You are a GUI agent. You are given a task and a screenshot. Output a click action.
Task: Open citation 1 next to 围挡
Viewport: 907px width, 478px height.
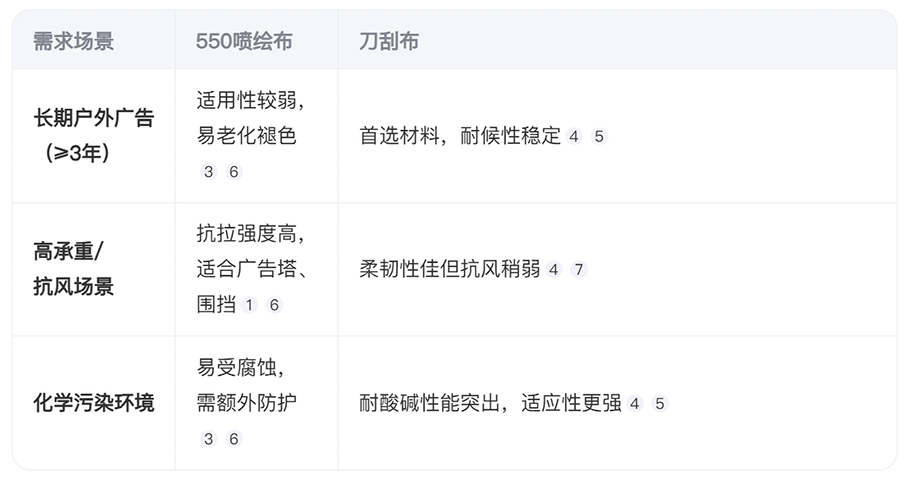249,305
